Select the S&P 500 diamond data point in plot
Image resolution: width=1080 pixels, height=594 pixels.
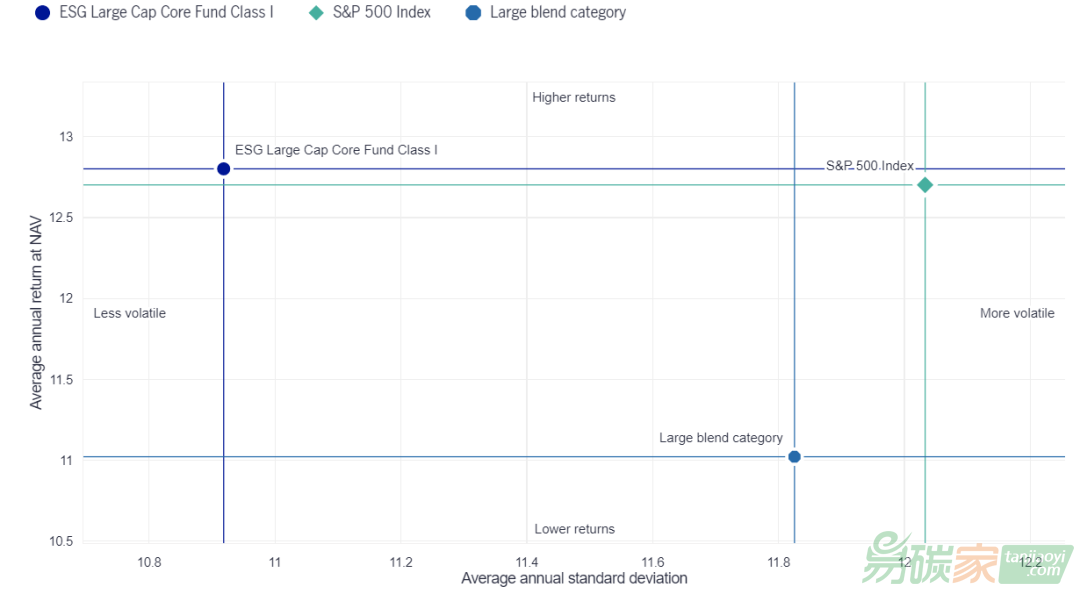(925, 185)
